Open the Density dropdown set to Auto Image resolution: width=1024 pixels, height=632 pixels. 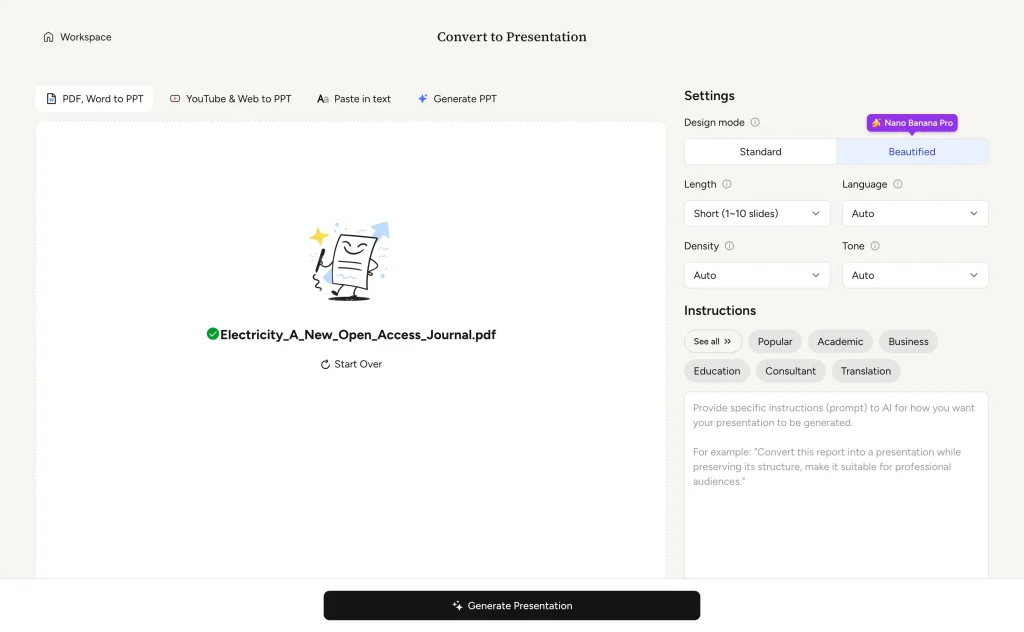[x=757, y=276]
